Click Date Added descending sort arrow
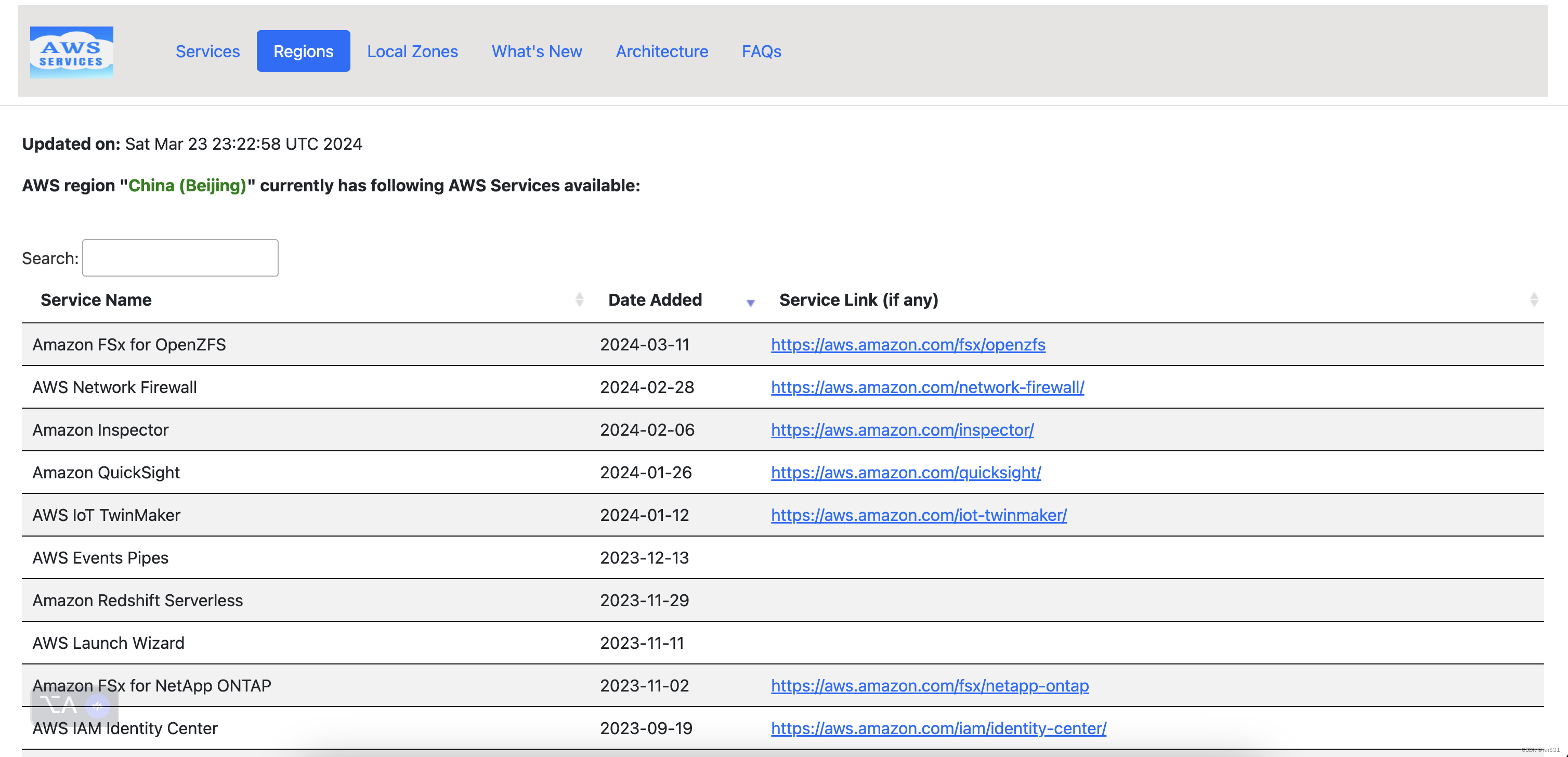Viewport: 1568px width, 757px height. (x=750, y=303)
